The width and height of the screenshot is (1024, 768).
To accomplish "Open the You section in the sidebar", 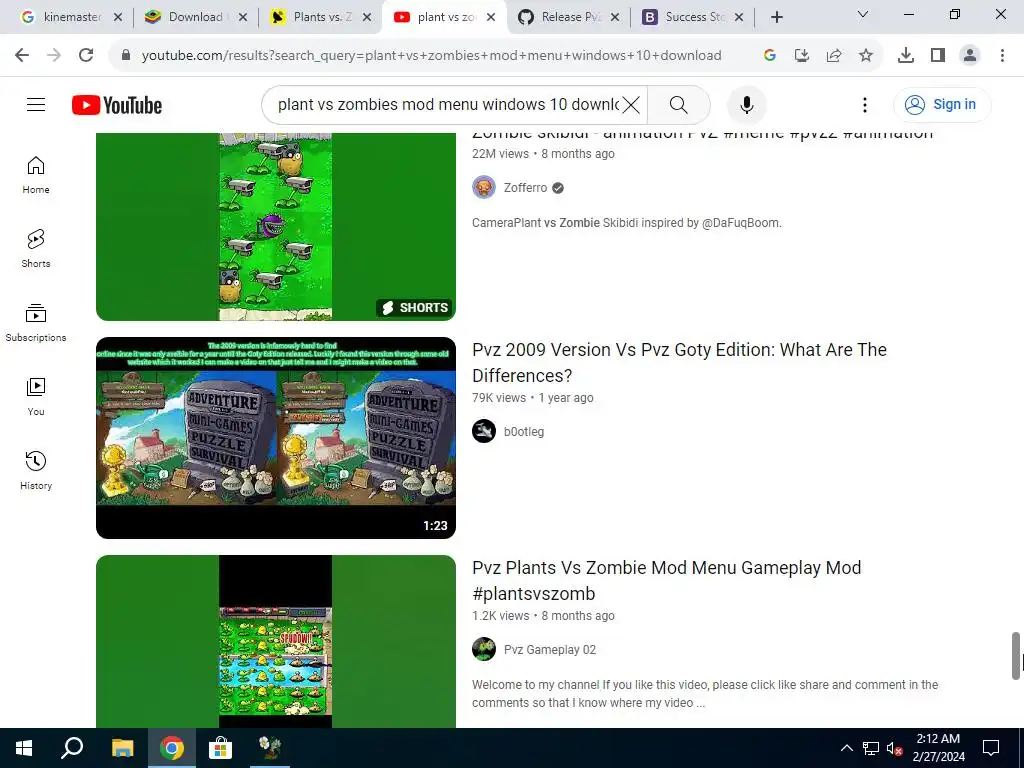I will [36, 396].
